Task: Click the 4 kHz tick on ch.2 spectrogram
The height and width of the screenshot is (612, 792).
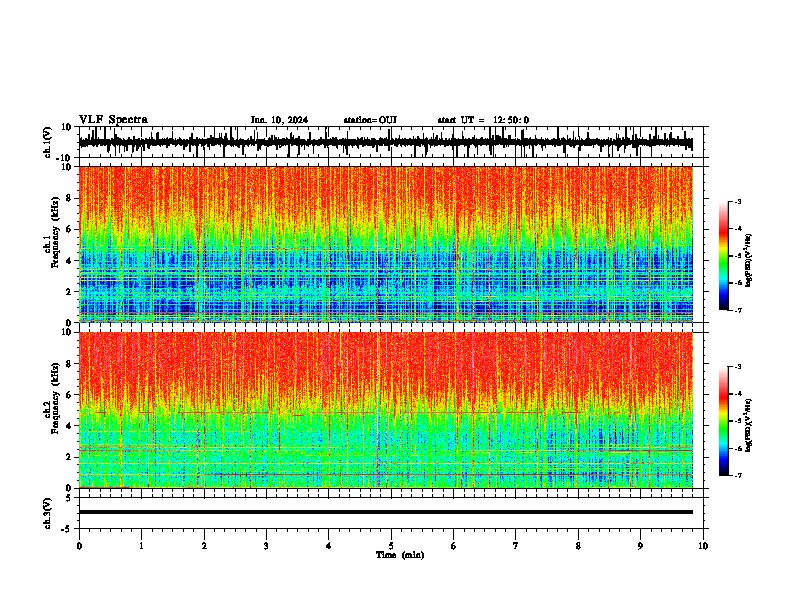Action: point(69,426)
